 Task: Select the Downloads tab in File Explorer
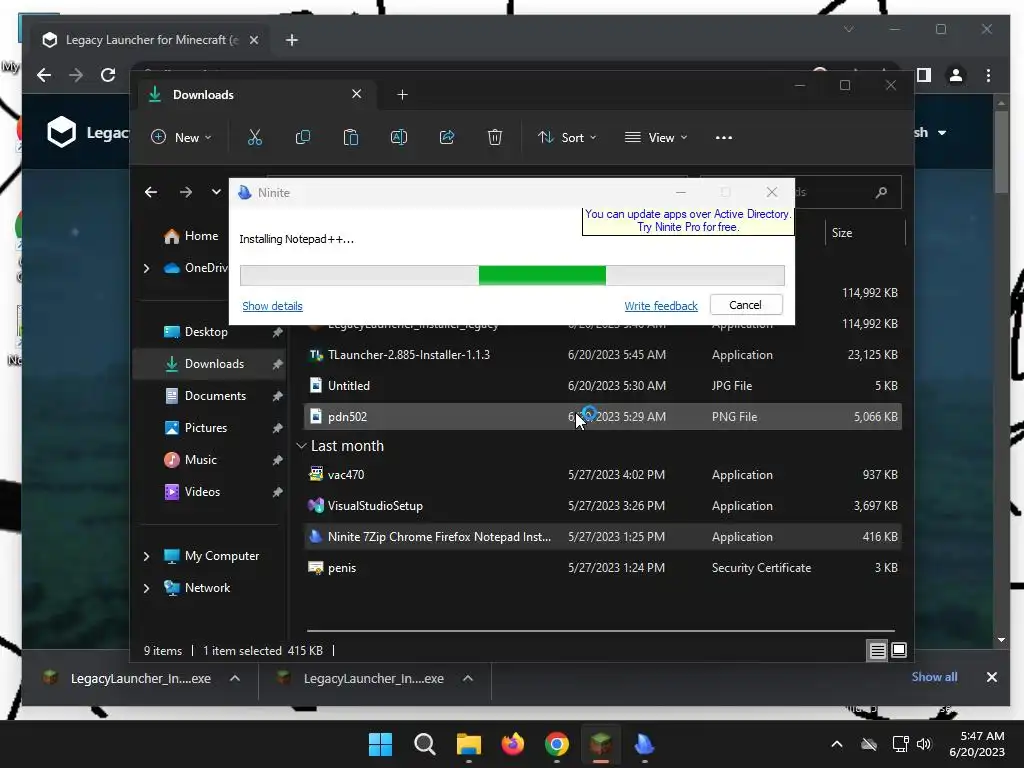tap(255, 95)
